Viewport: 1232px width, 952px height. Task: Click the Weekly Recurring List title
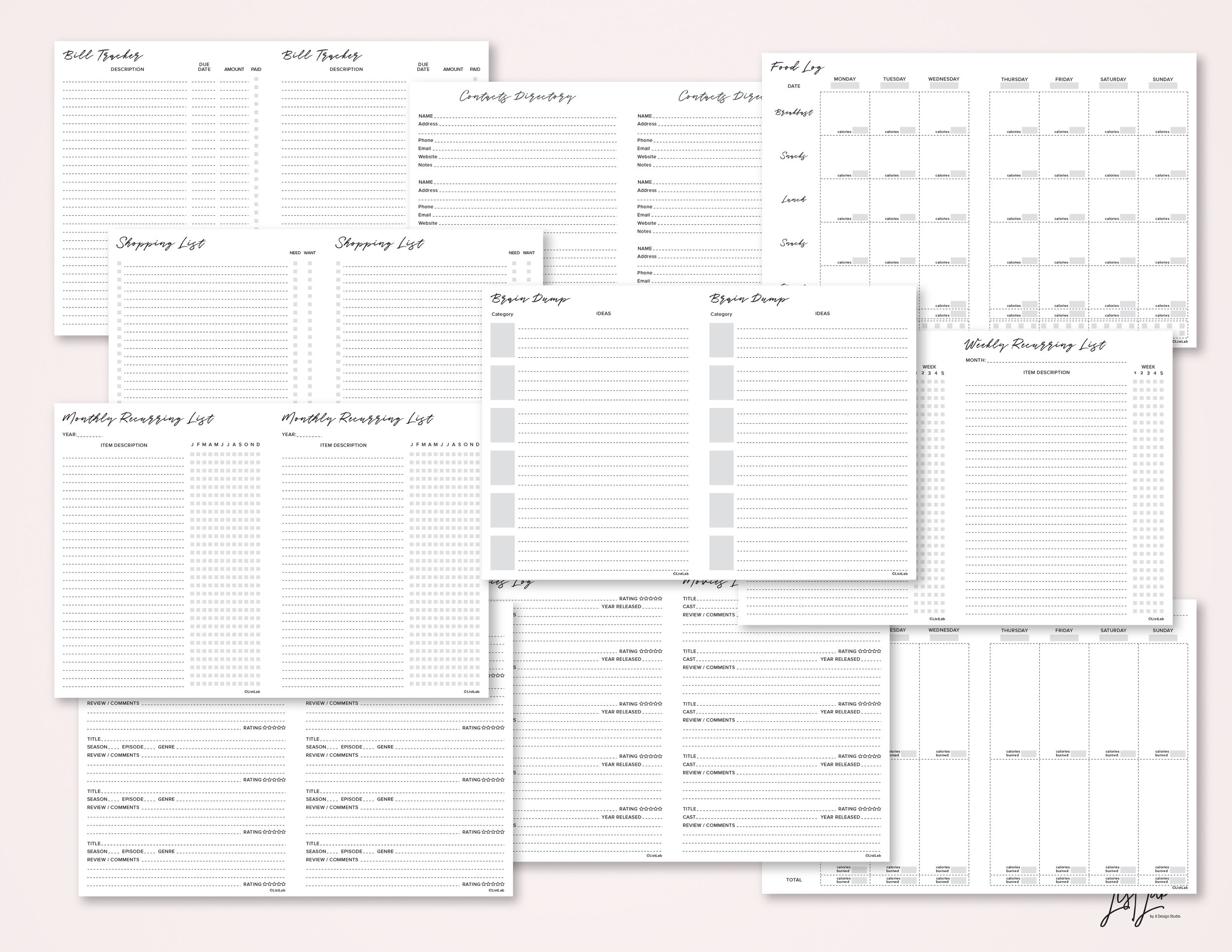pyautogui.click(x=1034, y=344)
